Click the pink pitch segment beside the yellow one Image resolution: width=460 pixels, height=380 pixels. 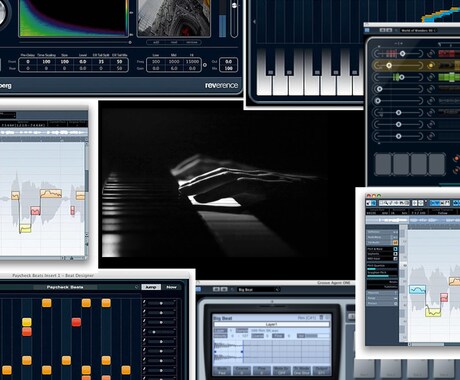(35, 211)
